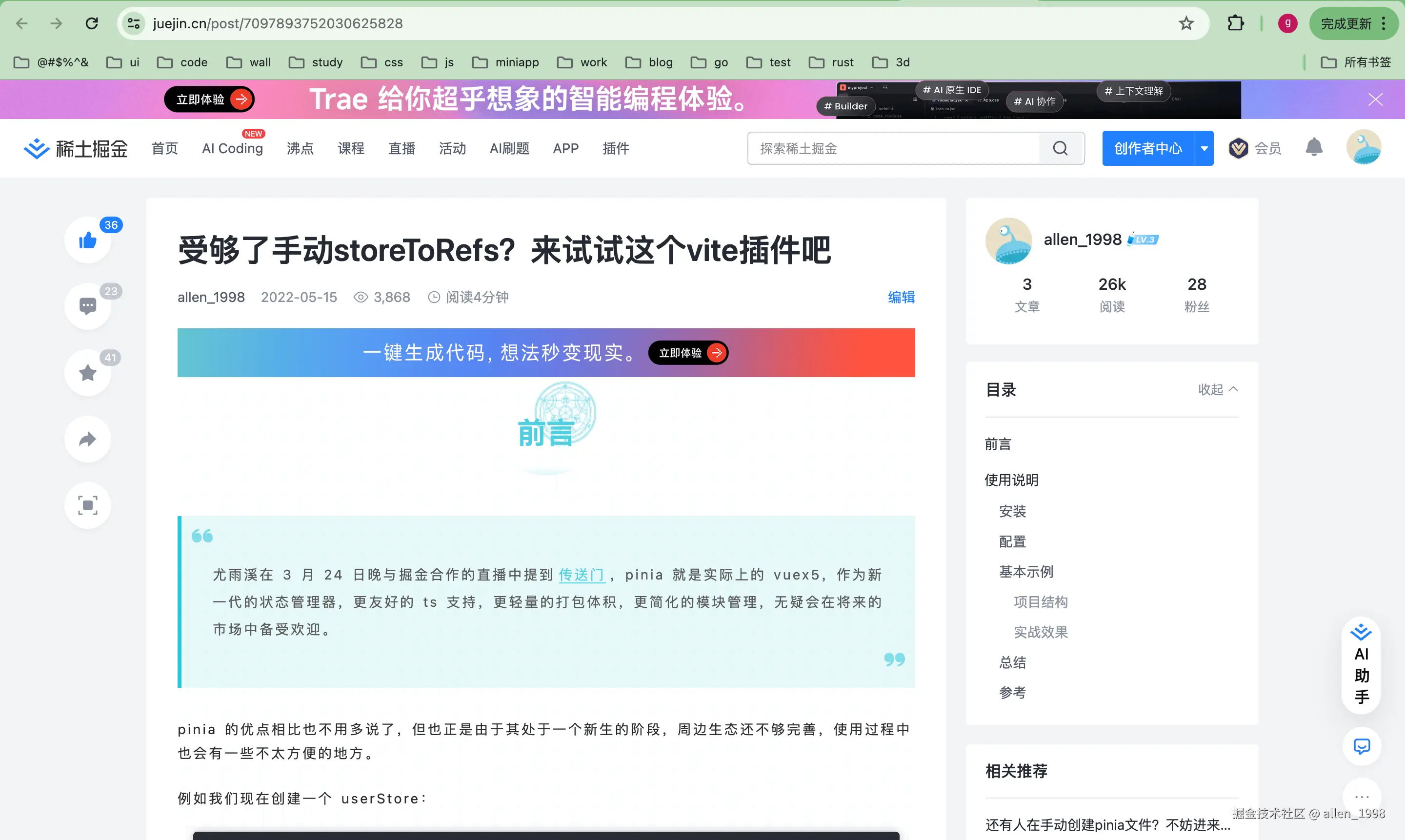Open the comments bubble icon
The image size is (1405, 840).
(88, 306)
